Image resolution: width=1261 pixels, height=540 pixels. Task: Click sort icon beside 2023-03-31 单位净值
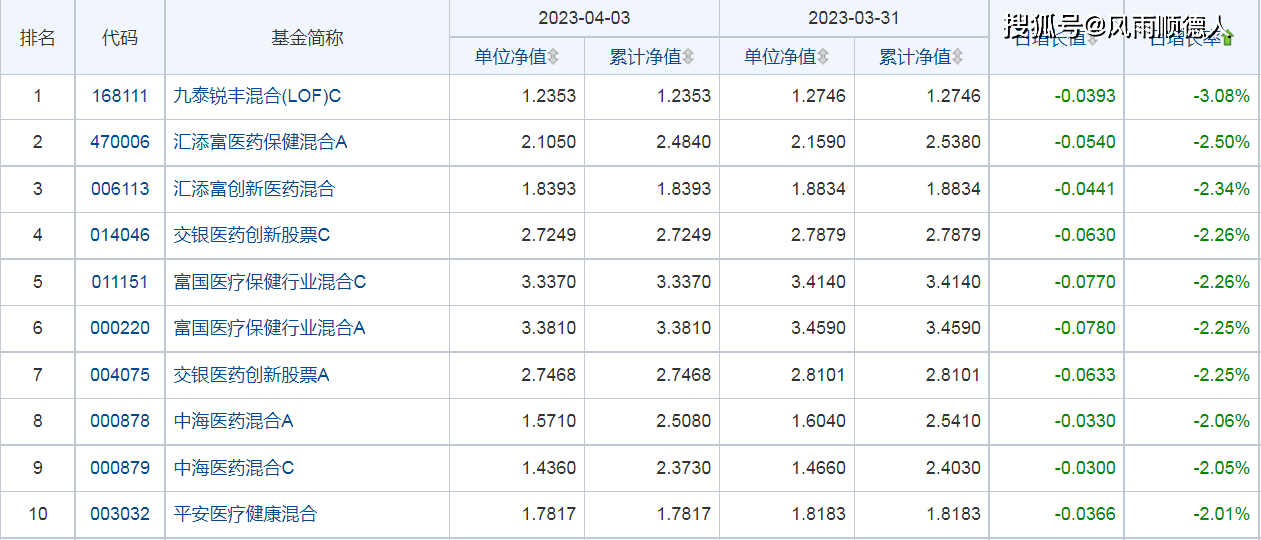(823, 58)
